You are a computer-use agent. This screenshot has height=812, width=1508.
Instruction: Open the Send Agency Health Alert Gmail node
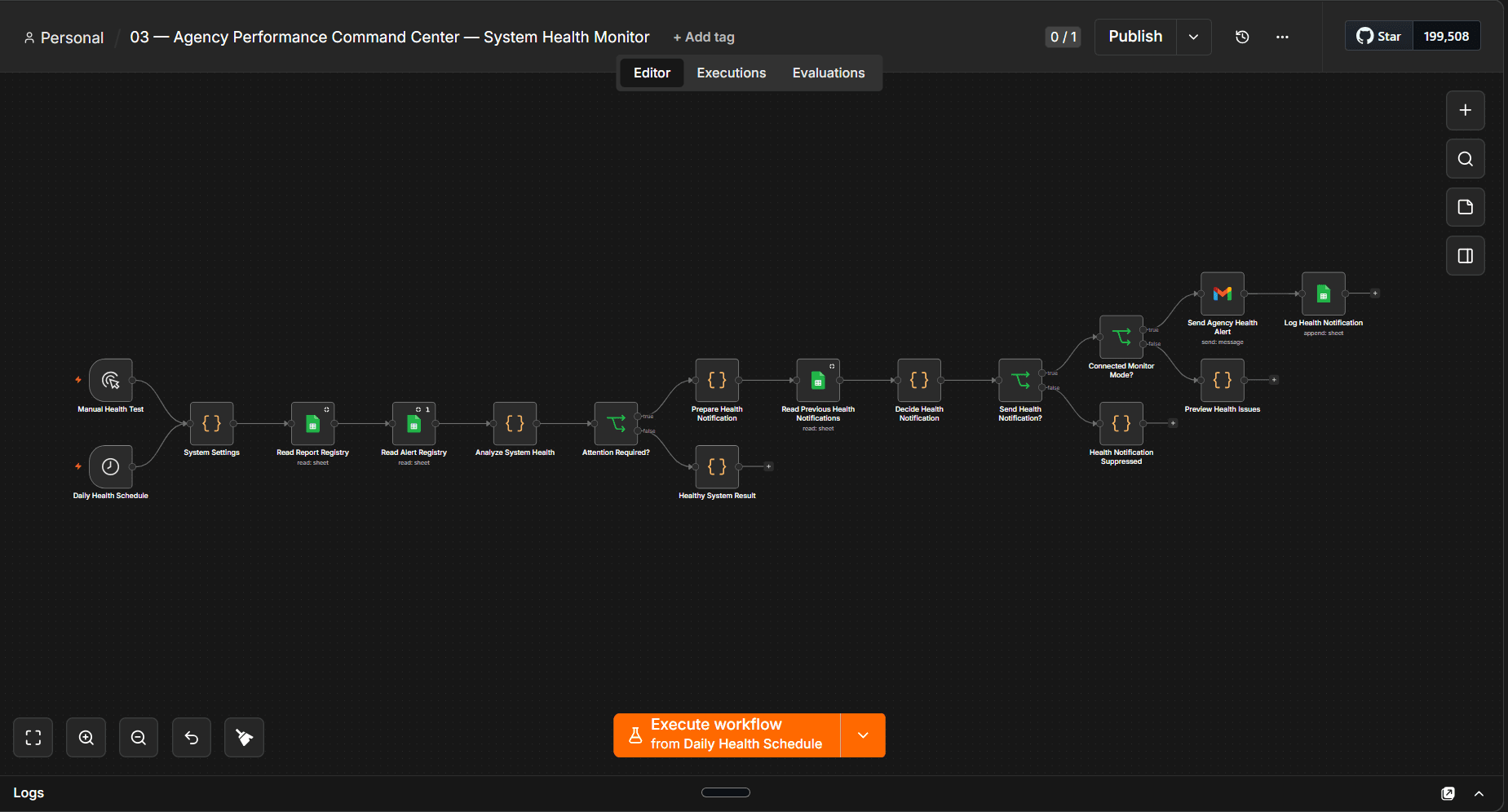click(x=1223, y=293)
